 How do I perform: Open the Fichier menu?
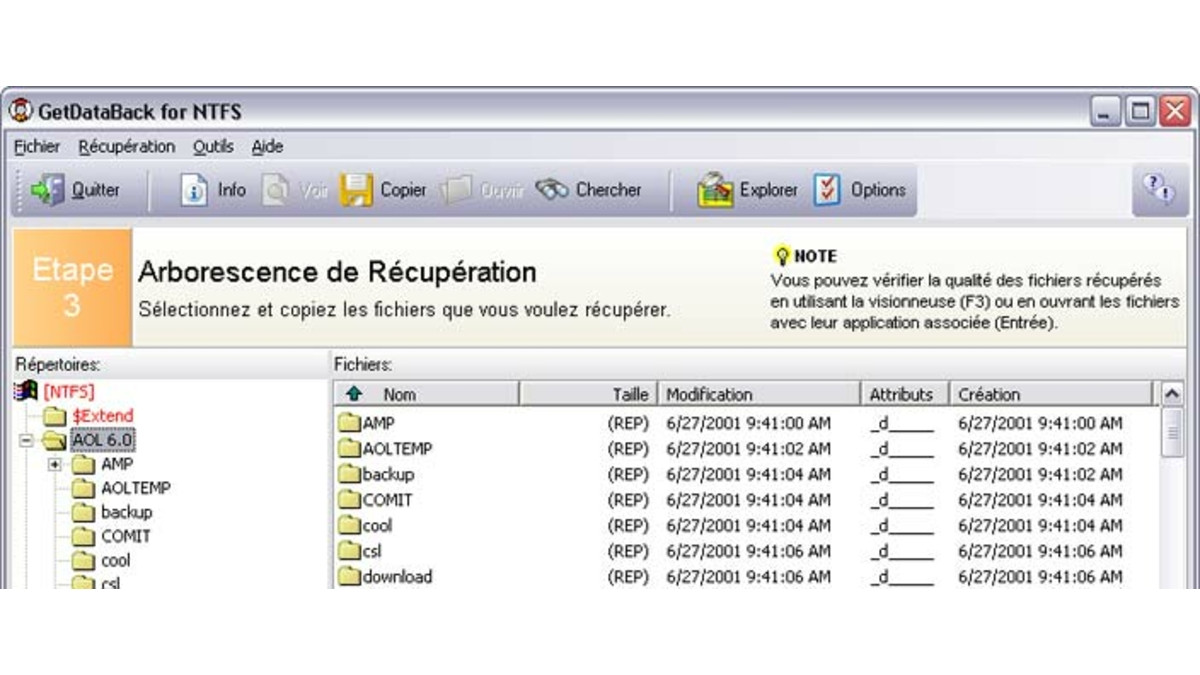[x=38, y=147]
